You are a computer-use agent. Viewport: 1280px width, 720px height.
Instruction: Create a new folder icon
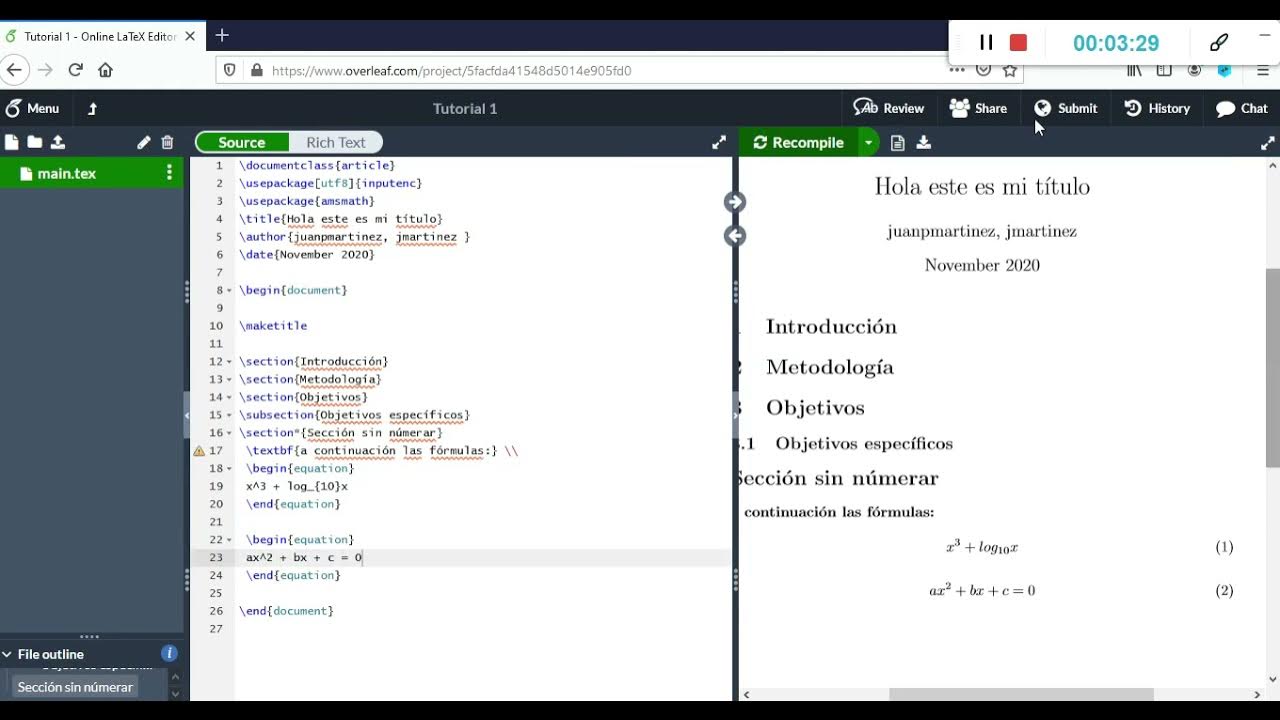pyautogui.click(x=35, y=142)
